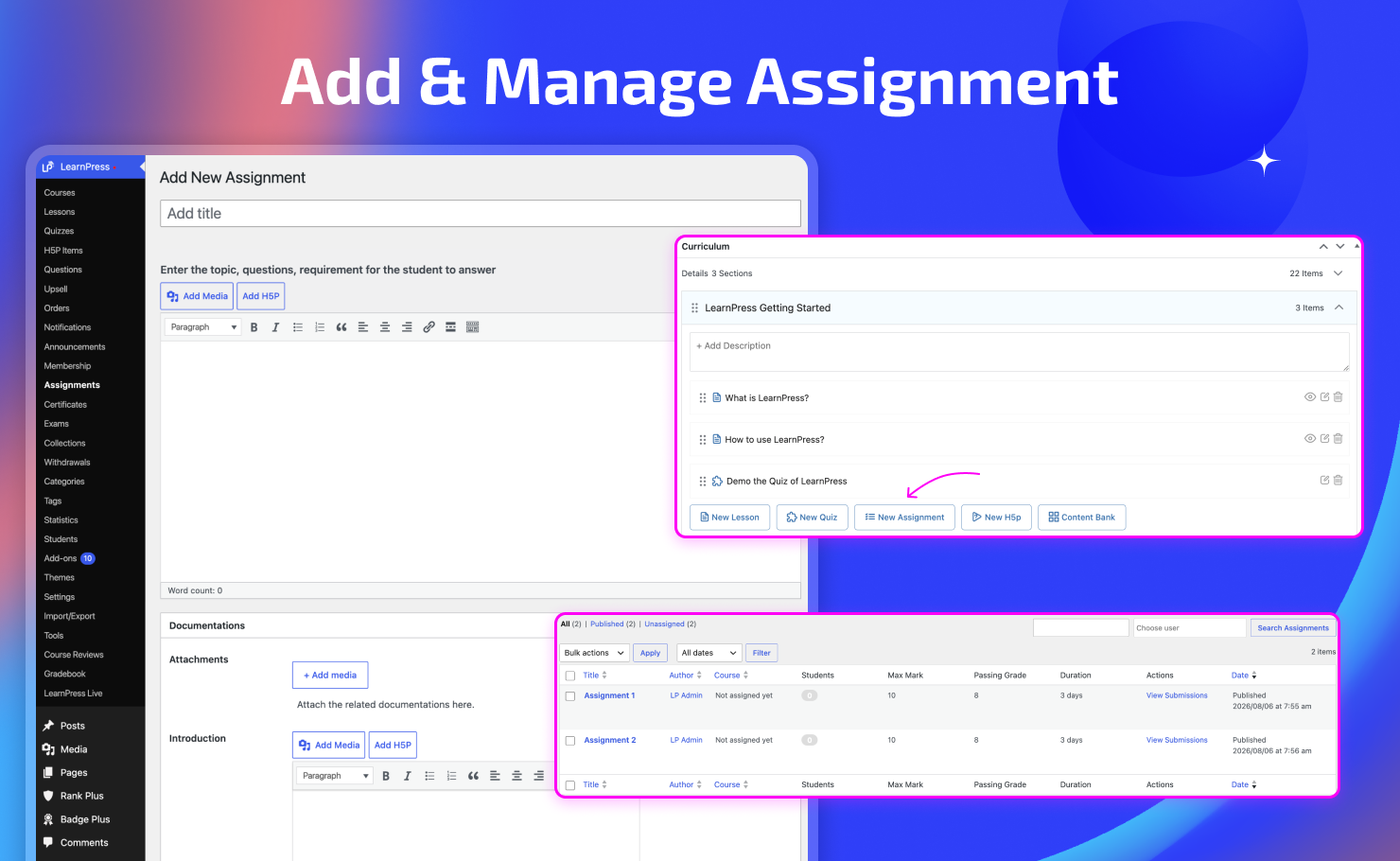This screenshot has width=1400, height=861.
Task: Open the Paragraph format dropdown in main editor
Action: (203, 327)
